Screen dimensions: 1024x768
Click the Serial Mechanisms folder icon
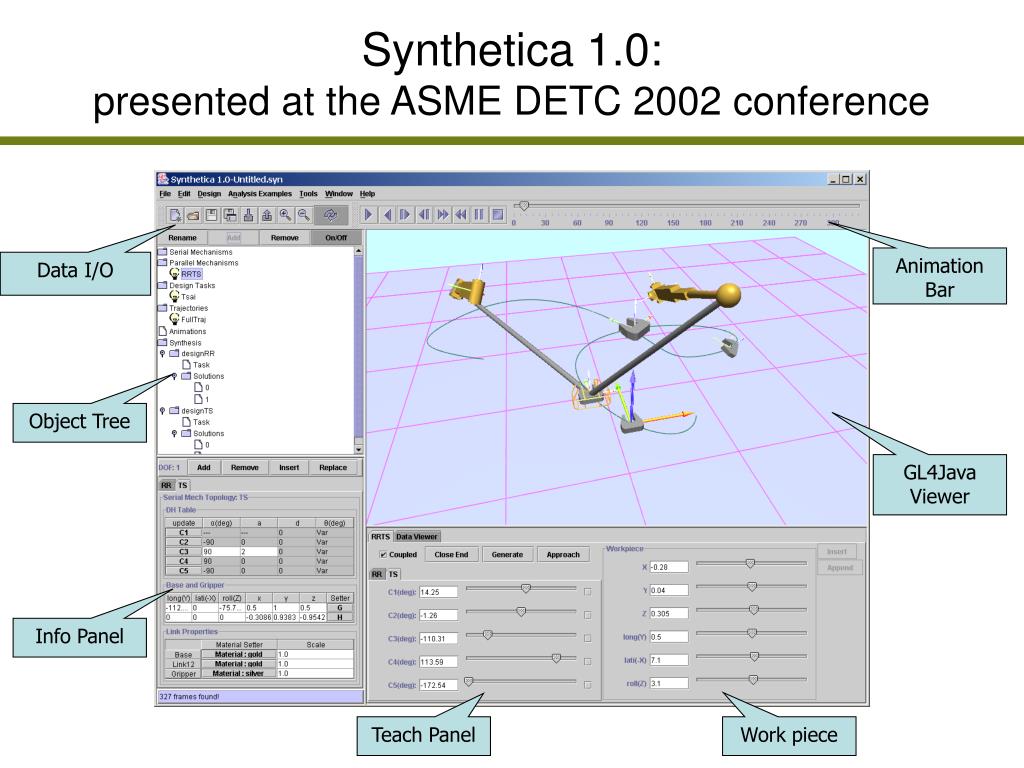pyautogui.click(x=163, y=251)
